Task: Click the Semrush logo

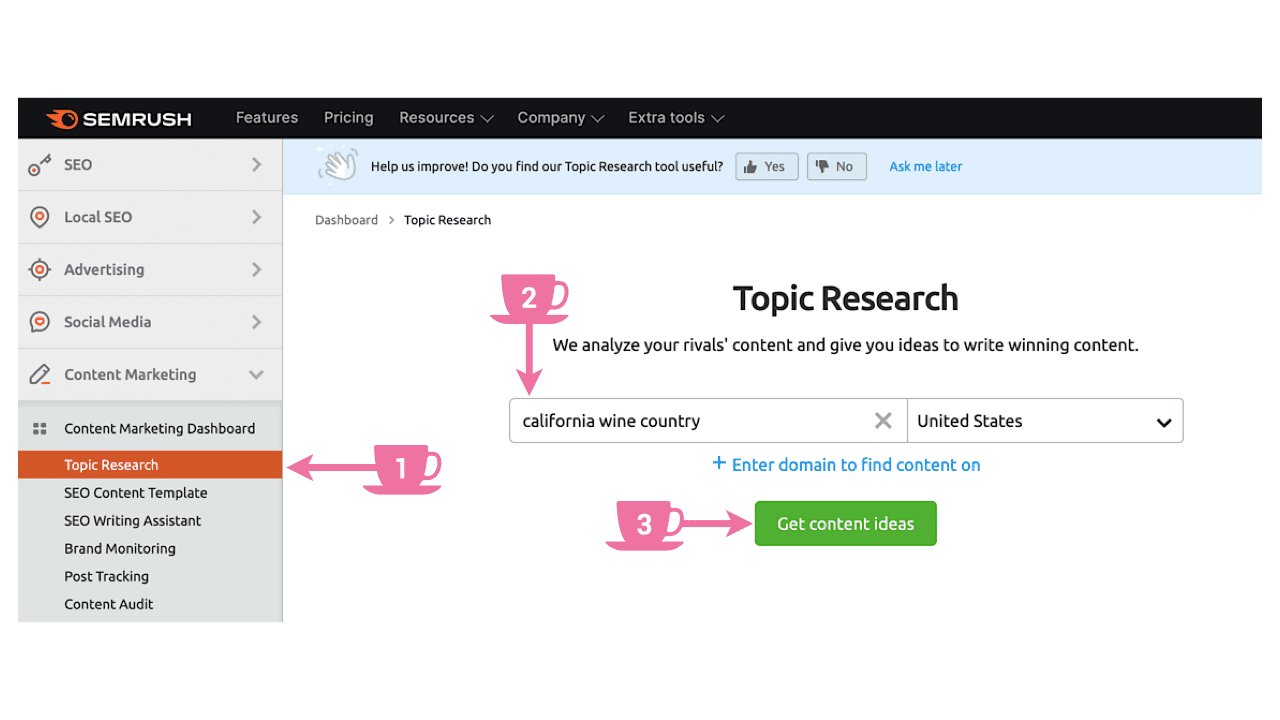Action: click(118, 118)
